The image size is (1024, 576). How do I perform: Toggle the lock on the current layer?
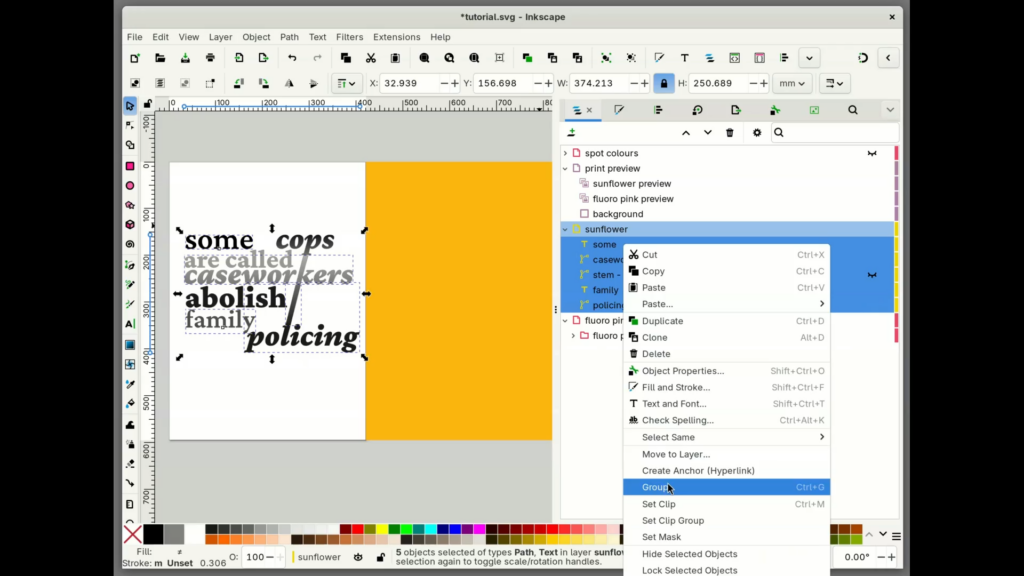pyautogui.click(x=382, y=557)
